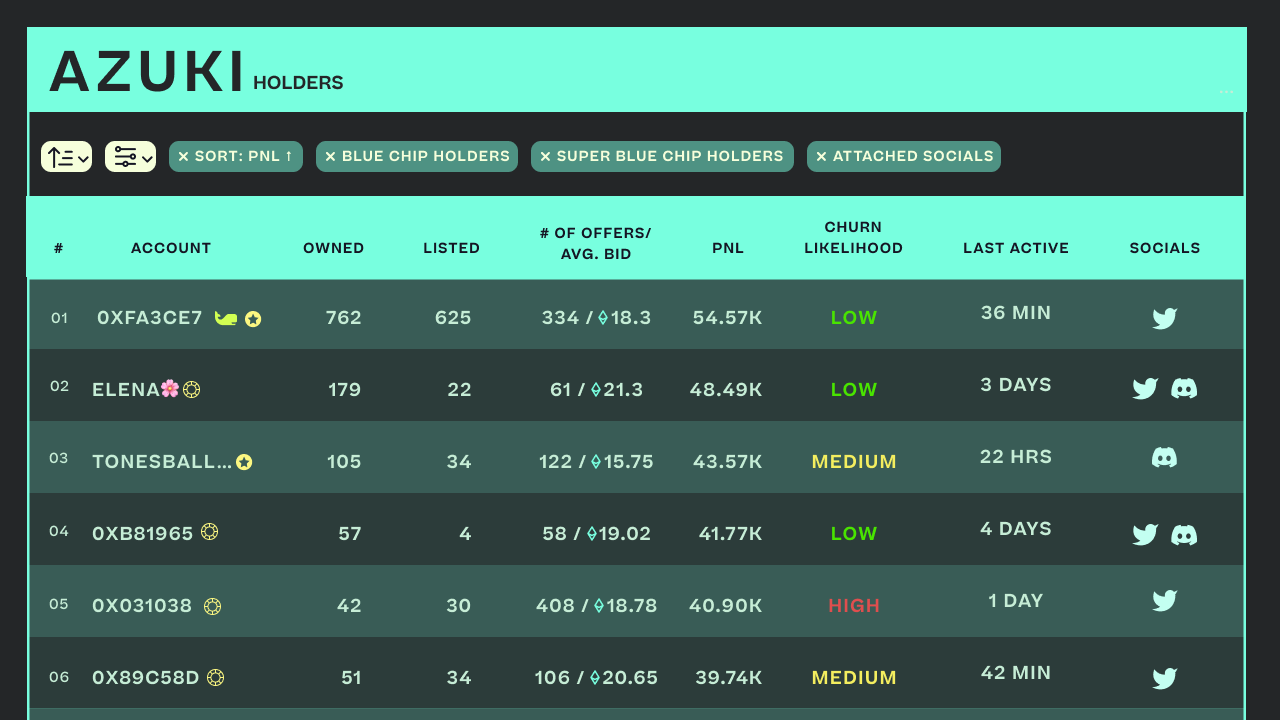Open account 0XFA3CE7

pos(150,318)
